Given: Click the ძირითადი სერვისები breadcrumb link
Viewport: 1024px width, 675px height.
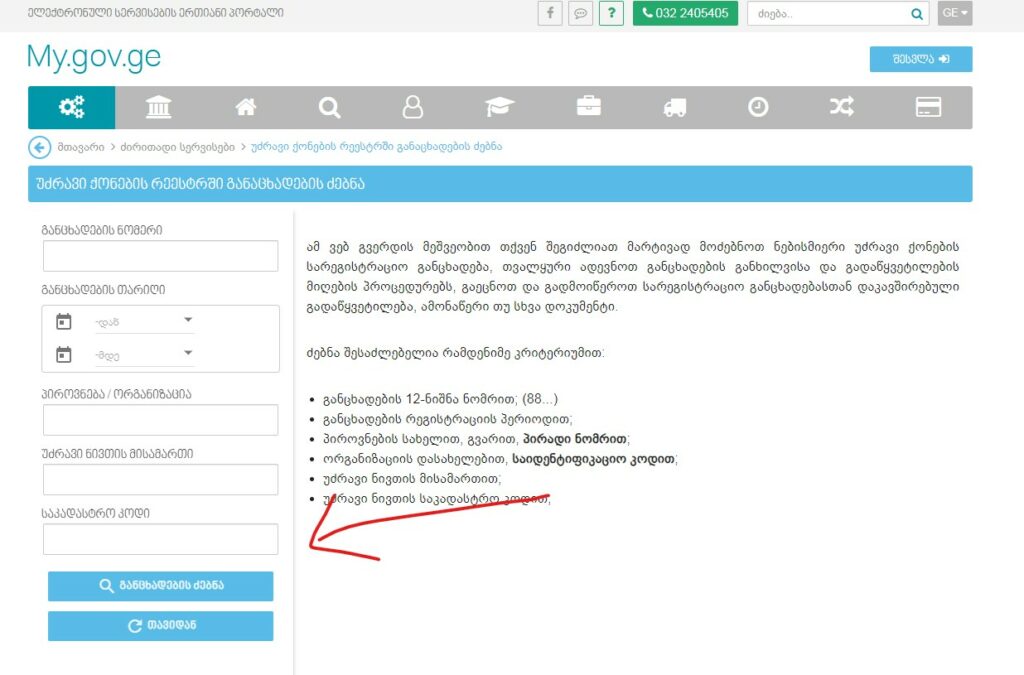Looking at the screenshot, I should (x=177, y=147).
